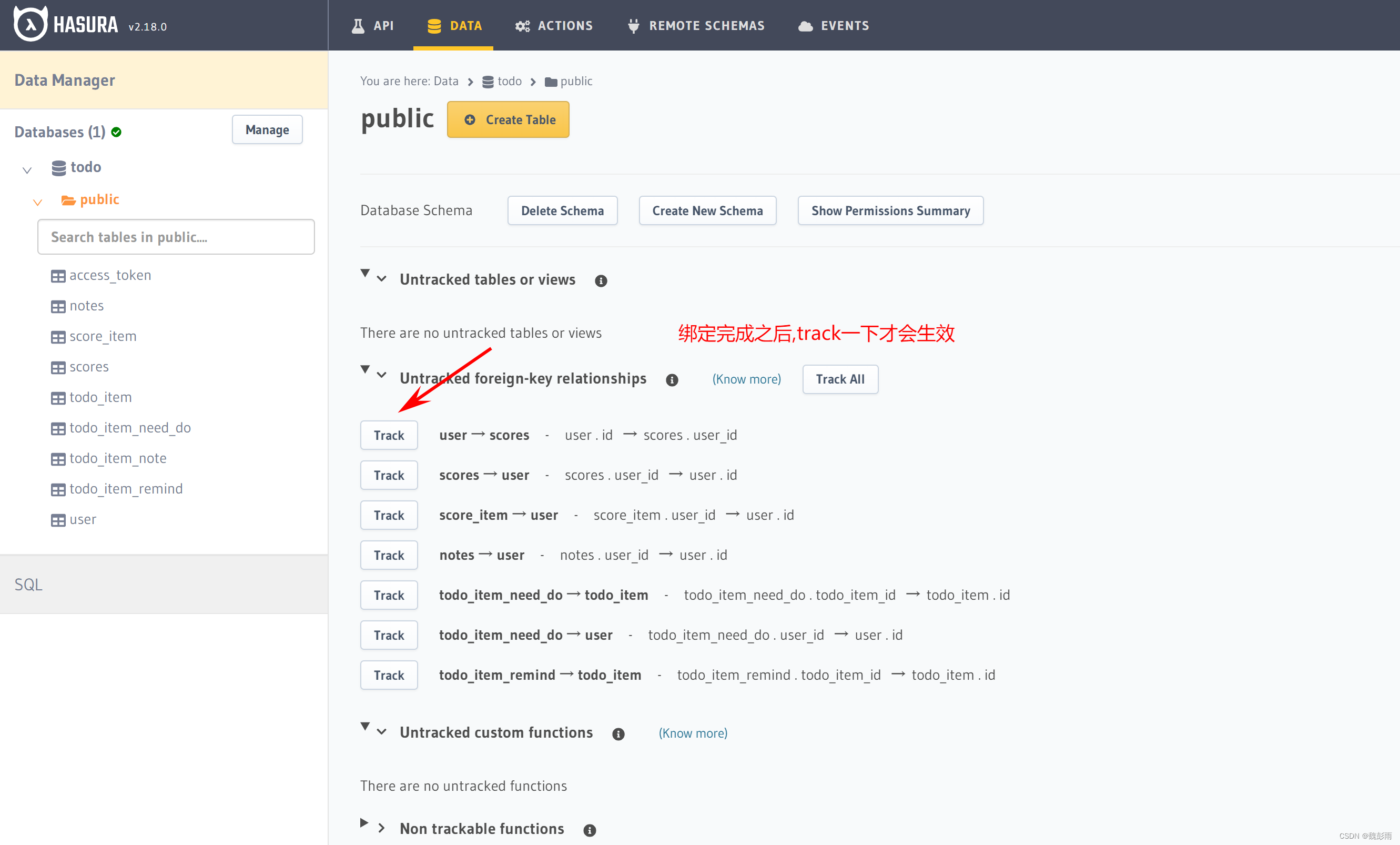Click info icon beside Untracked custom functions
The height and width of the screenshot is (845, 1400).
618,733
